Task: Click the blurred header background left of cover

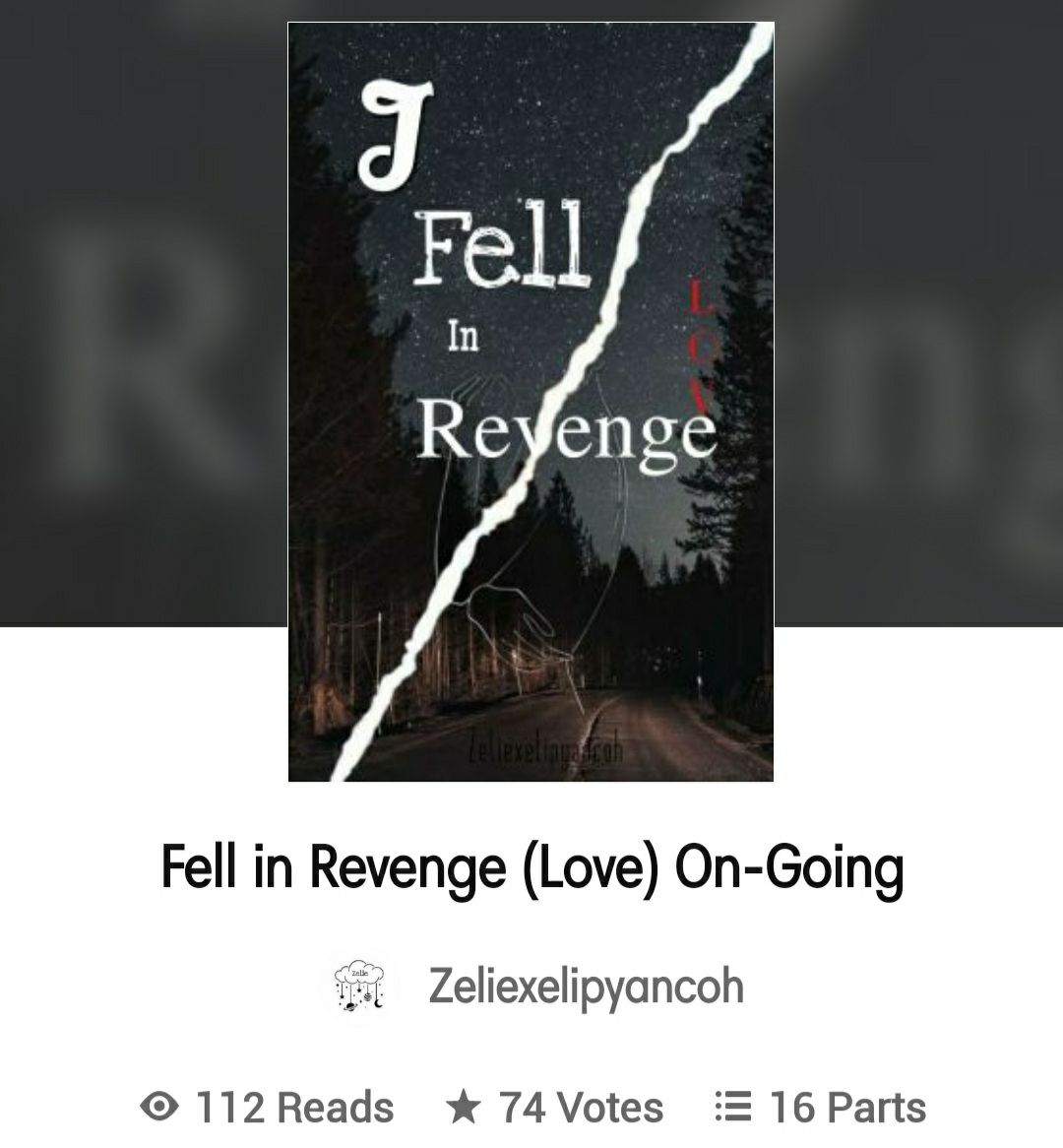Action: tap(144, 313)
